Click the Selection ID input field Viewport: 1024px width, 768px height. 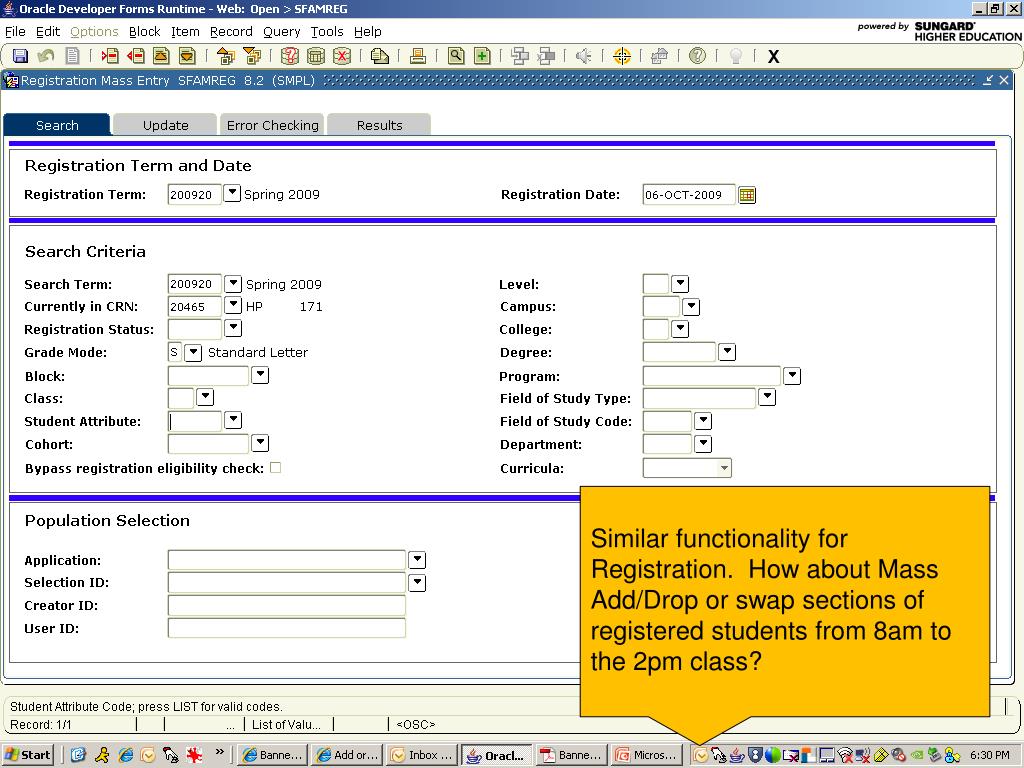pyautogui.click(x=287, y=583)
